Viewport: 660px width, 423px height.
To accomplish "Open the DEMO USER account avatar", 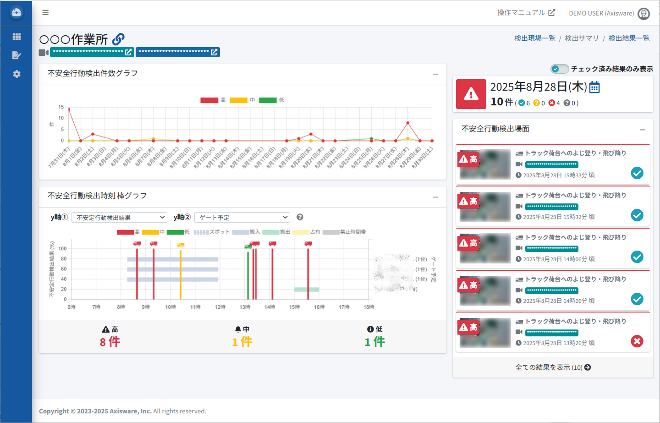I will [644, 13].
